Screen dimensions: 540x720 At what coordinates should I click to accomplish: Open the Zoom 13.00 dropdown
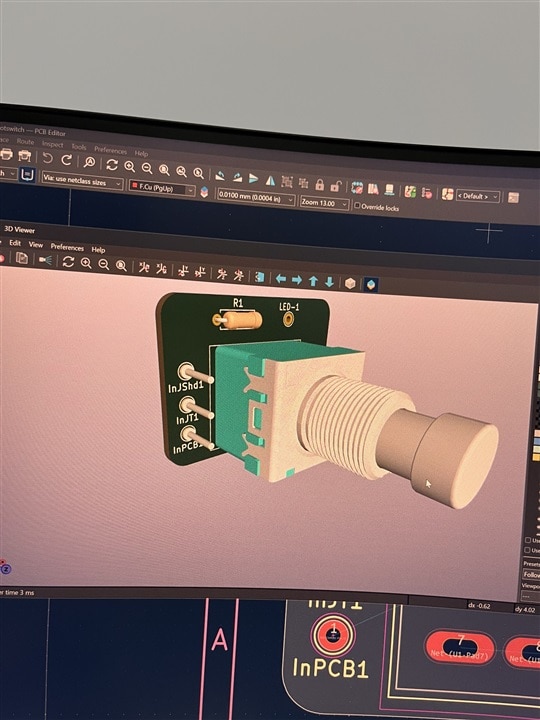pos(324,202)
